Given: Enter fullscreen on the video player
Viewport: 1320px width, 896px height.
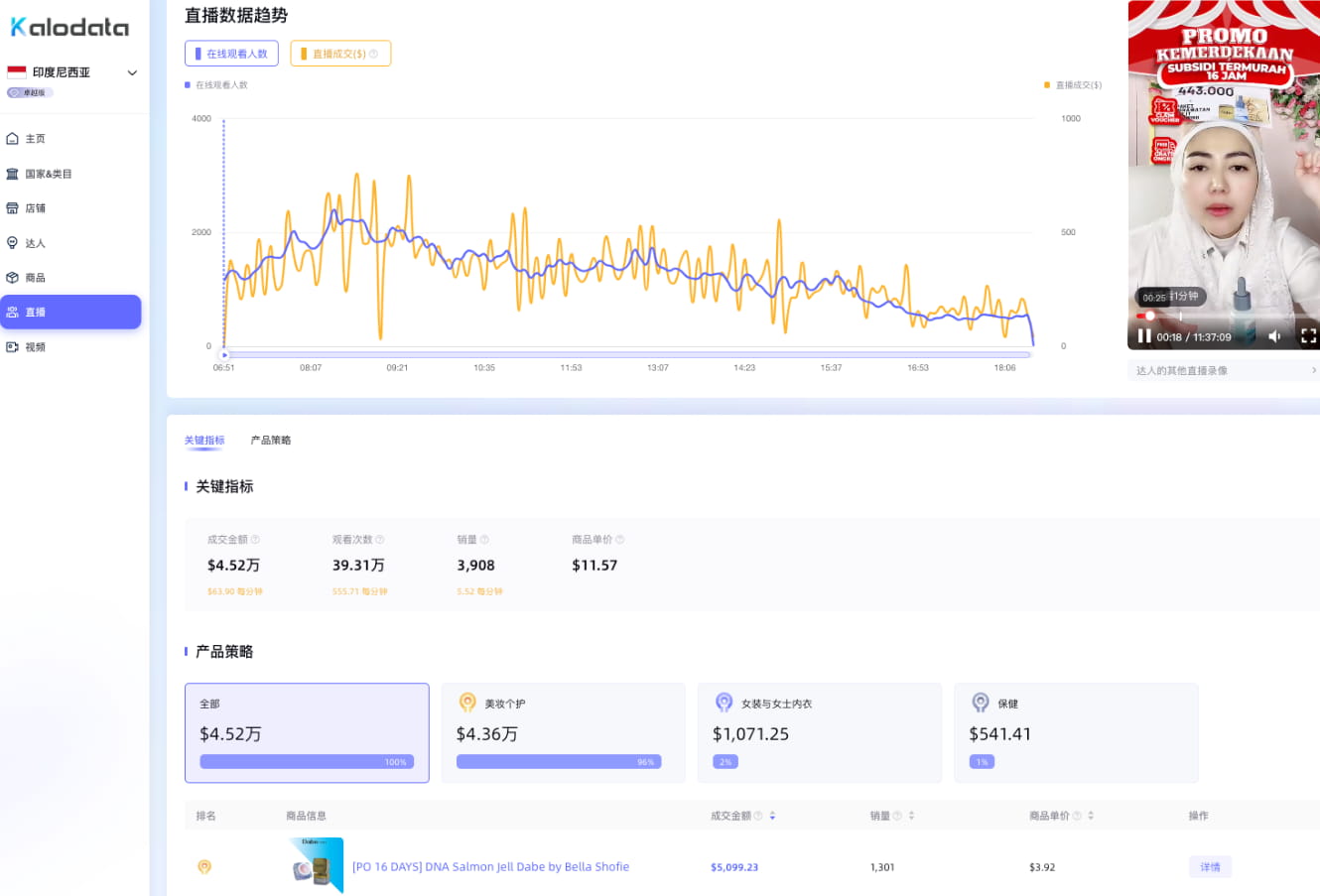Looking at the screenshot, I should click(1307, 336).
